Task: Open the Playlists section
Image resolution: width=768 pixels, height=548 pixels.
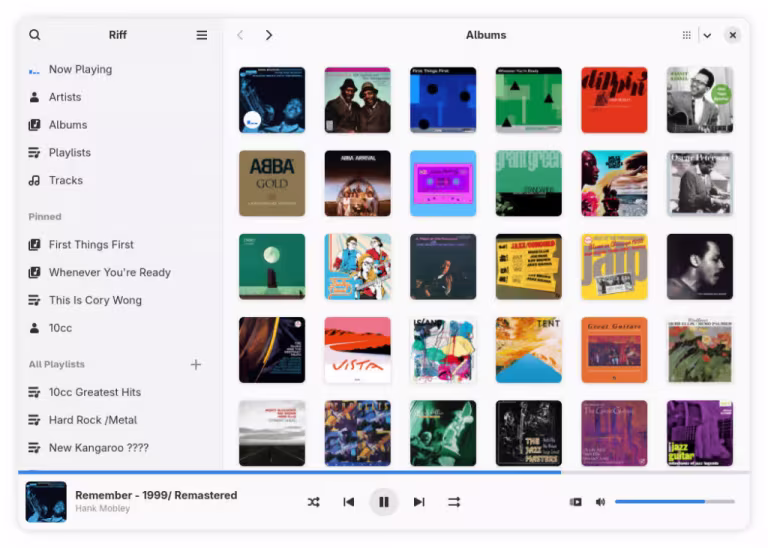Action: point(120,152)
